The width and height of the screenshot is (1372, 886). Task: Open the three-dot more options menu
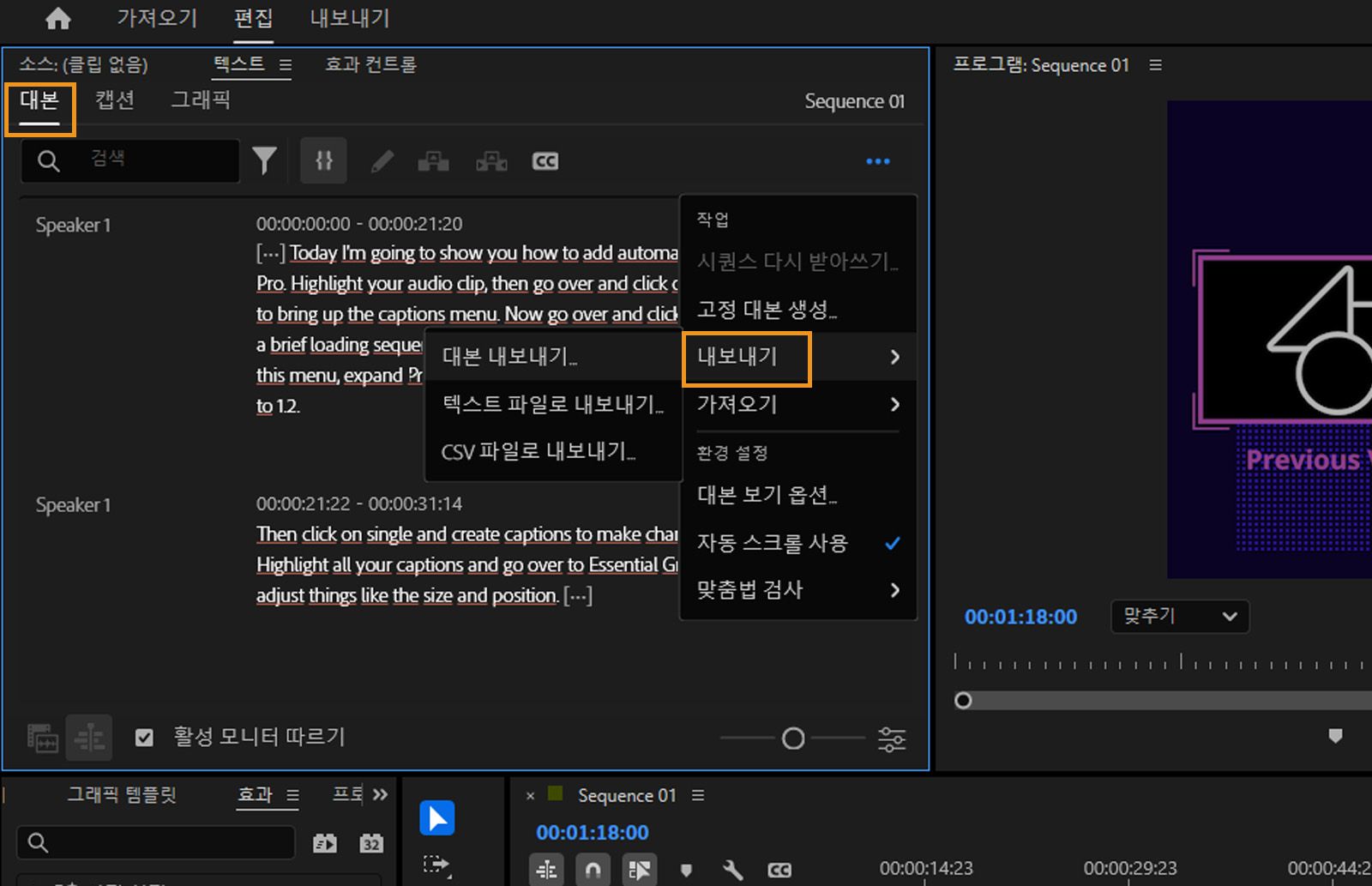coord(877,161)
